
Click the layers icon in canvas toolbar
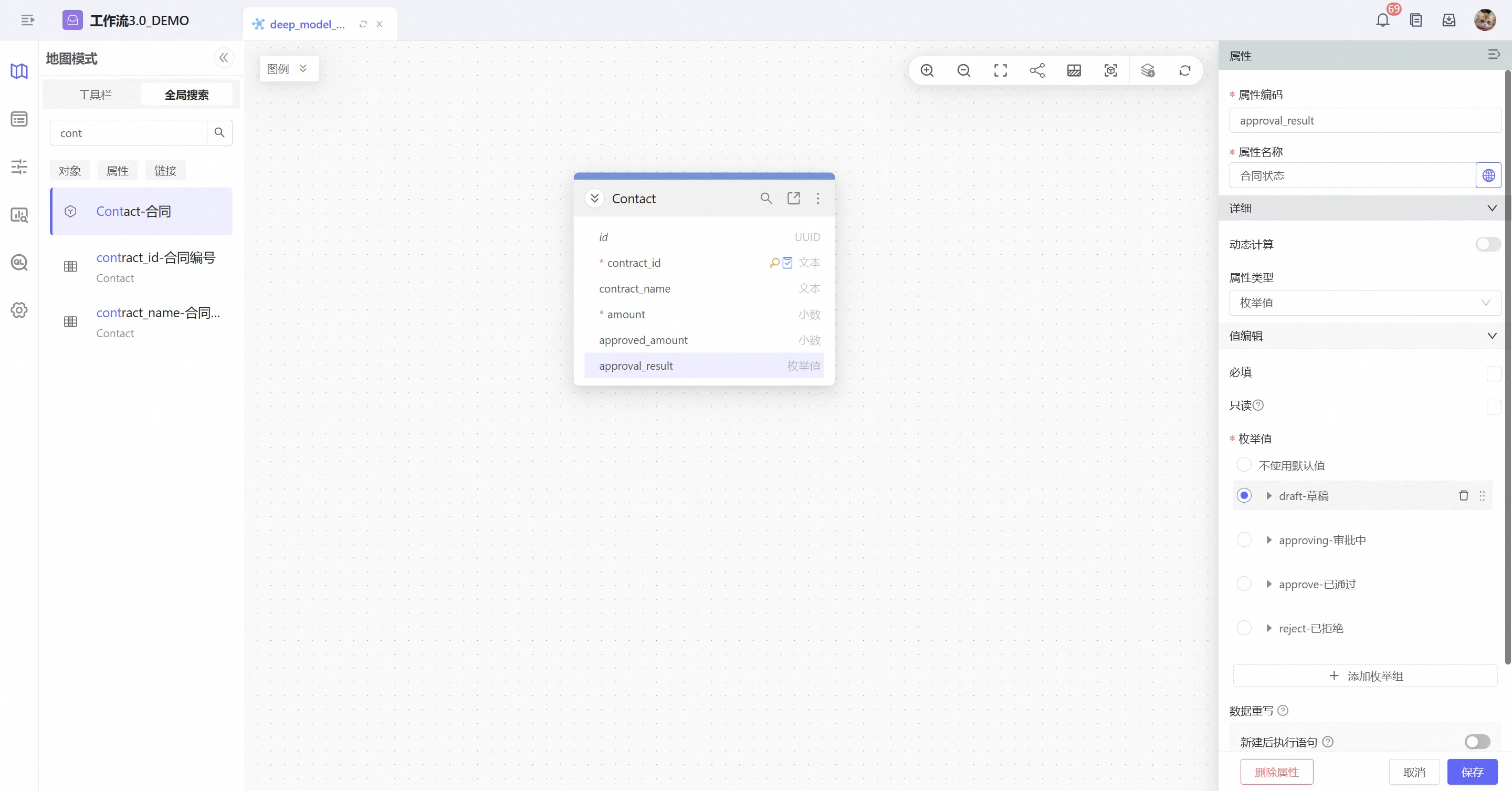1148,70
